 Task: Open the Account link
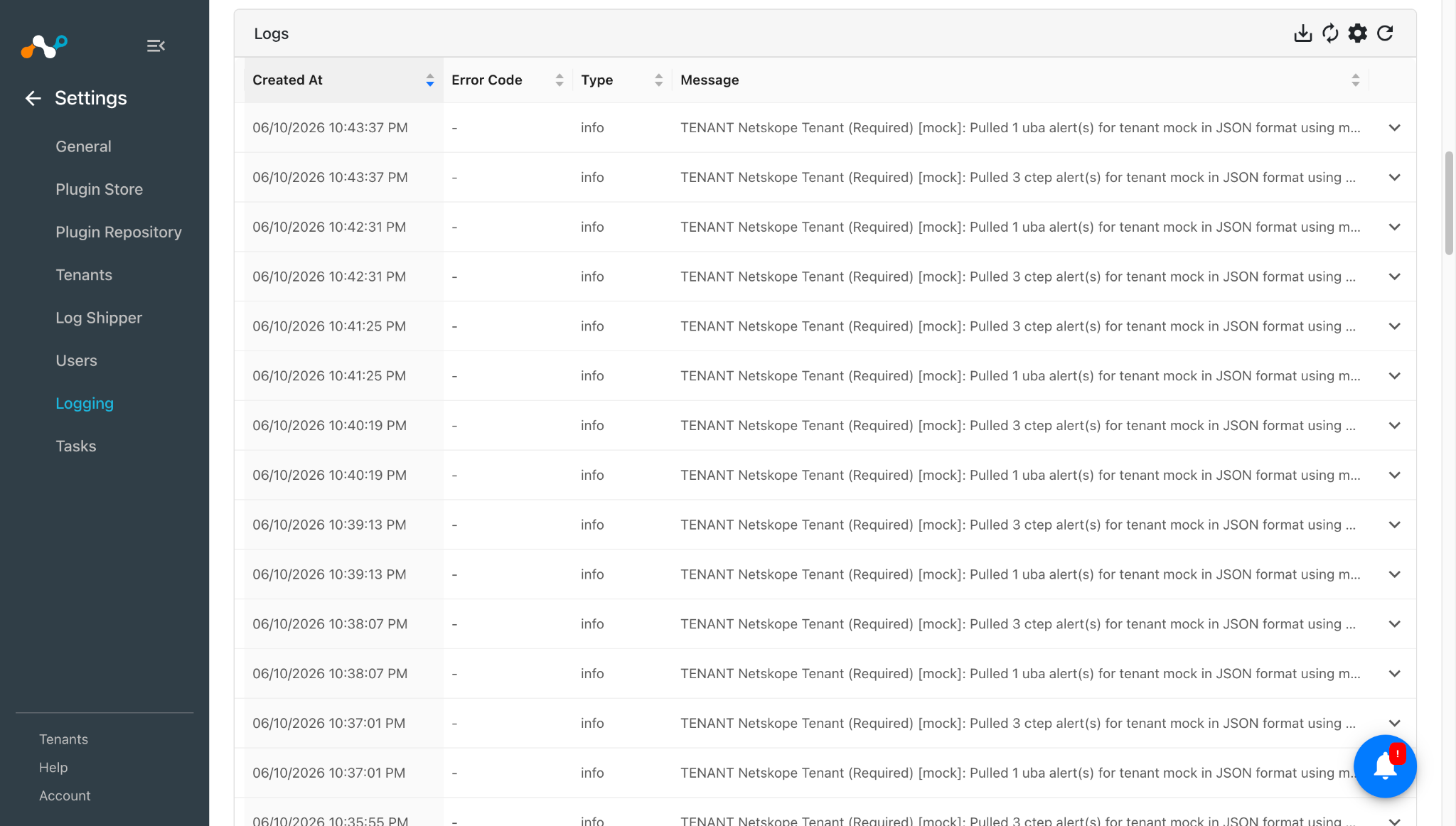click(65, 796)
